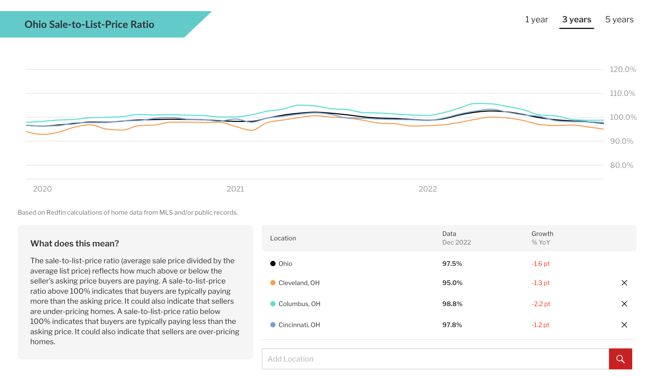The height and width of the screenshot is (377, 660).
Task: Click the -1.6 pt growth value
Action: (540, 264)
